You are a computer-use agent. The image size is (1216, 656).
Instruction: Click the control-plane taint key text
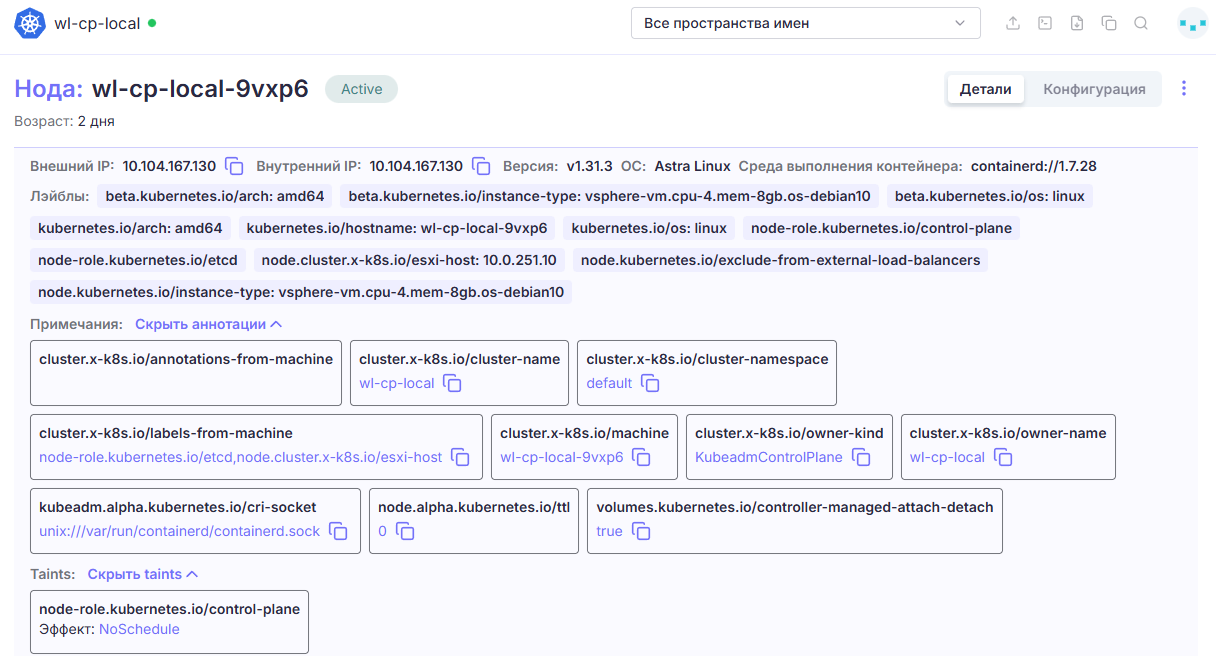pos(169,609)
